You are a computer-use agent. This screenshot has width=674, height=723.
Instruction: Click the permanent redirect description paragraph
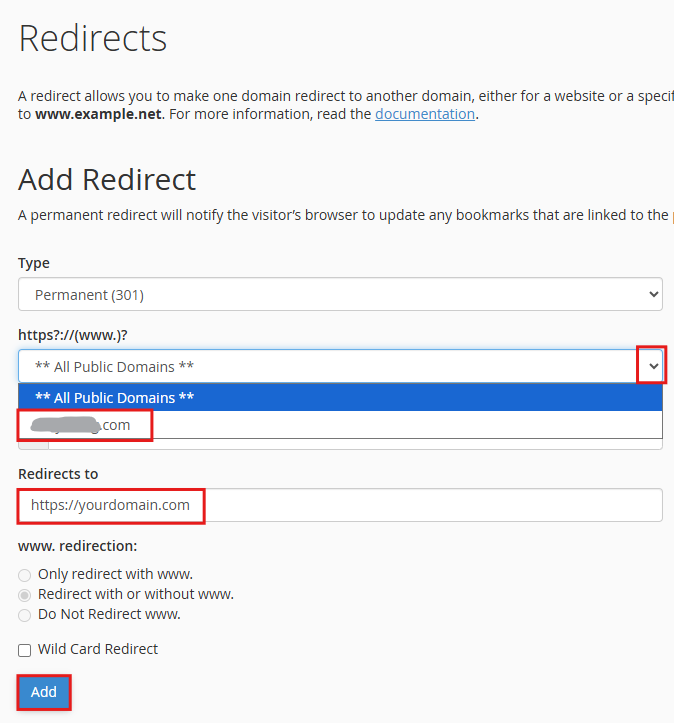point(340,215)
